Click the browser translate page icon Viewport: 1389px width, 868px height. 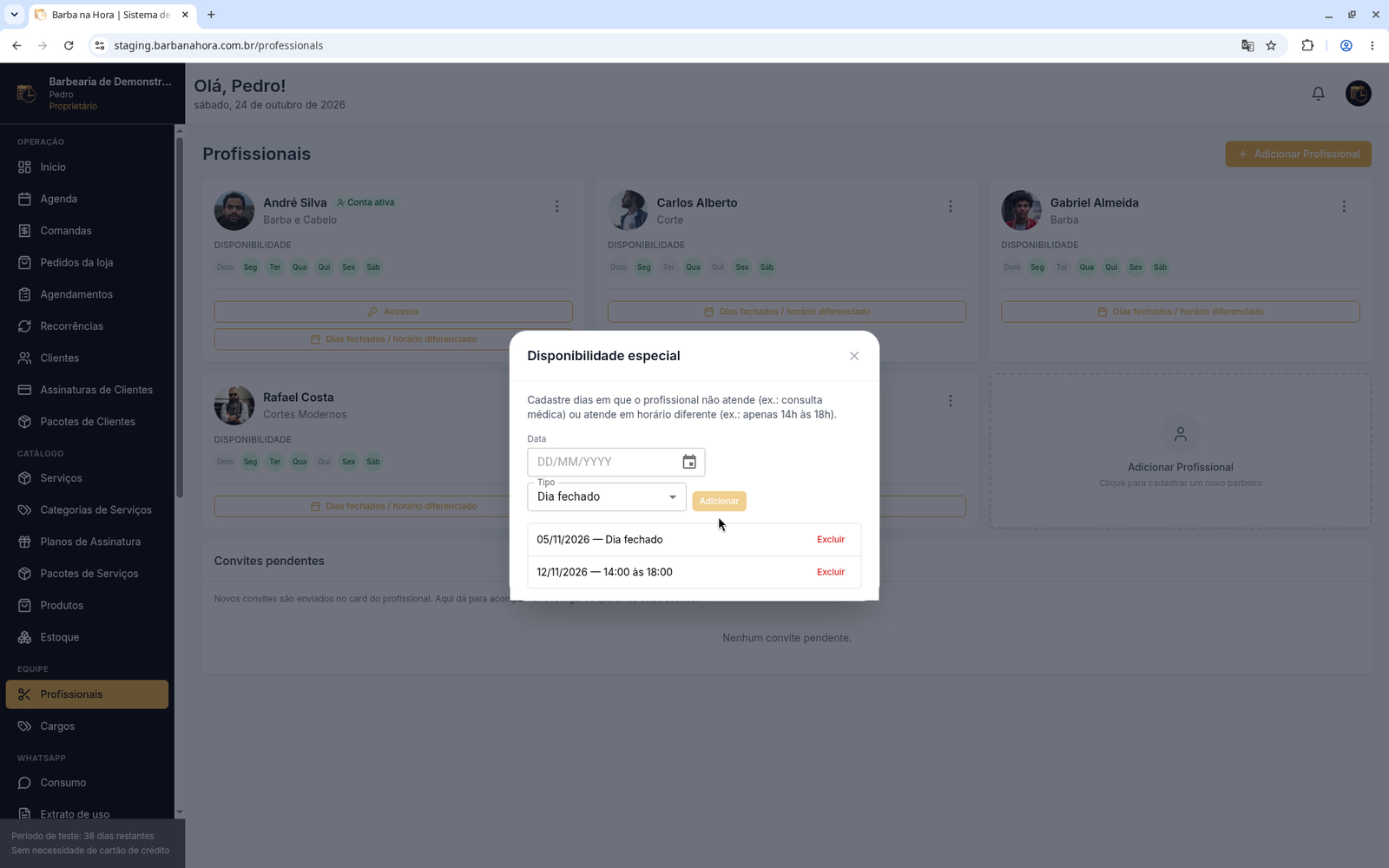click(1247, 45)
